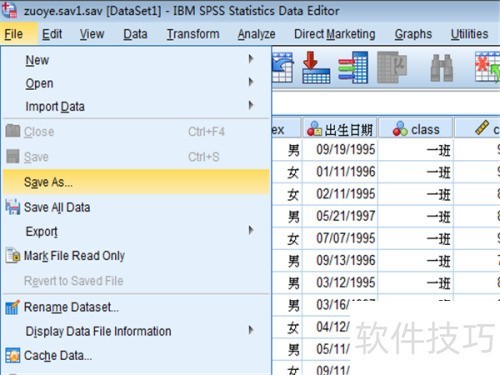The image size is (500, 375).
Task: Select Open in the File menu
Action: (x=136, y=83)
